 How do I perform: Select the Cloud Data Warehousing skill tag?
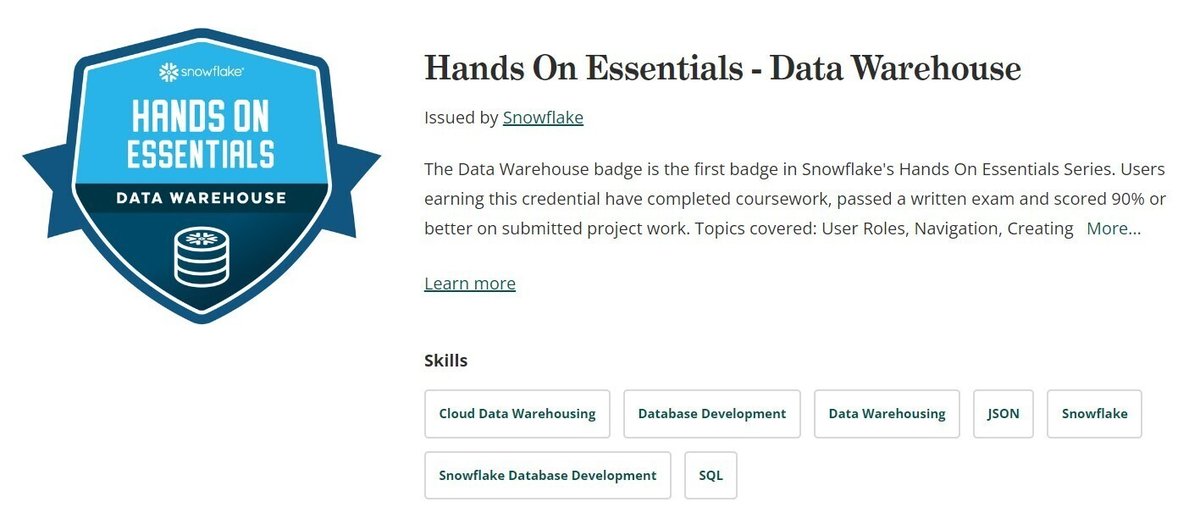517,414
